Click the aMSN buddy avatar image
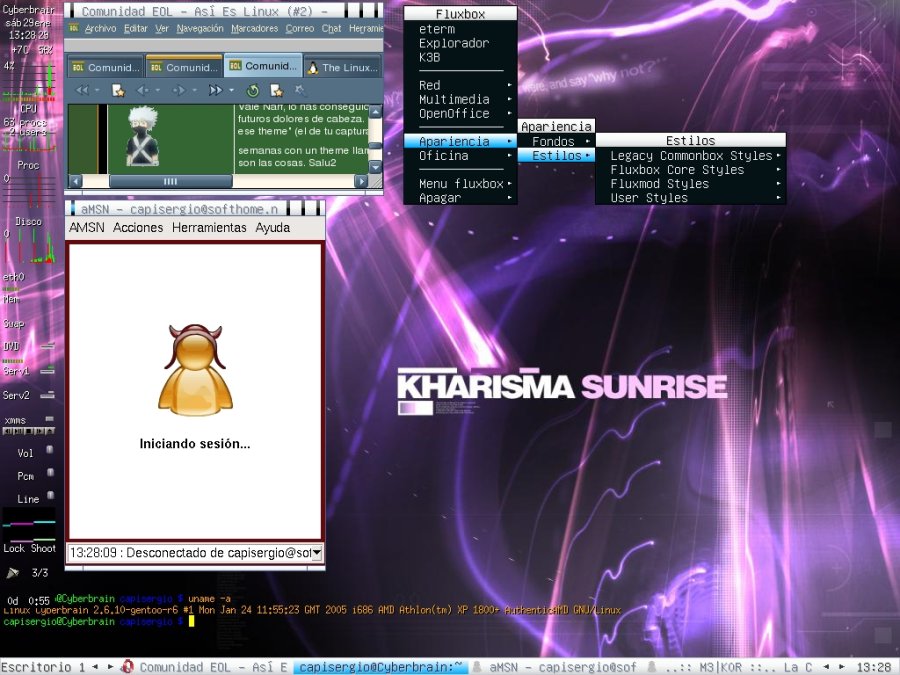 point(195,368)
